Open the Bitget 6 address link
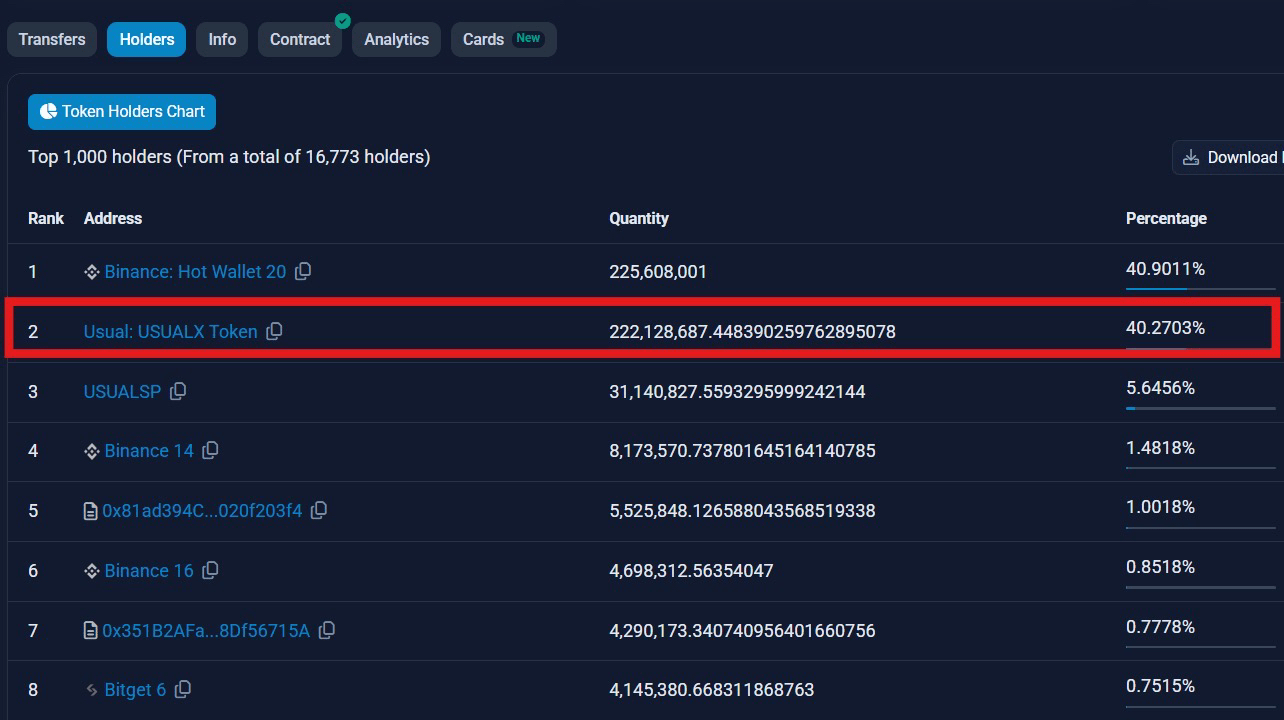The height and width of the screenshot is (720, 1284). tap(135, 690)
